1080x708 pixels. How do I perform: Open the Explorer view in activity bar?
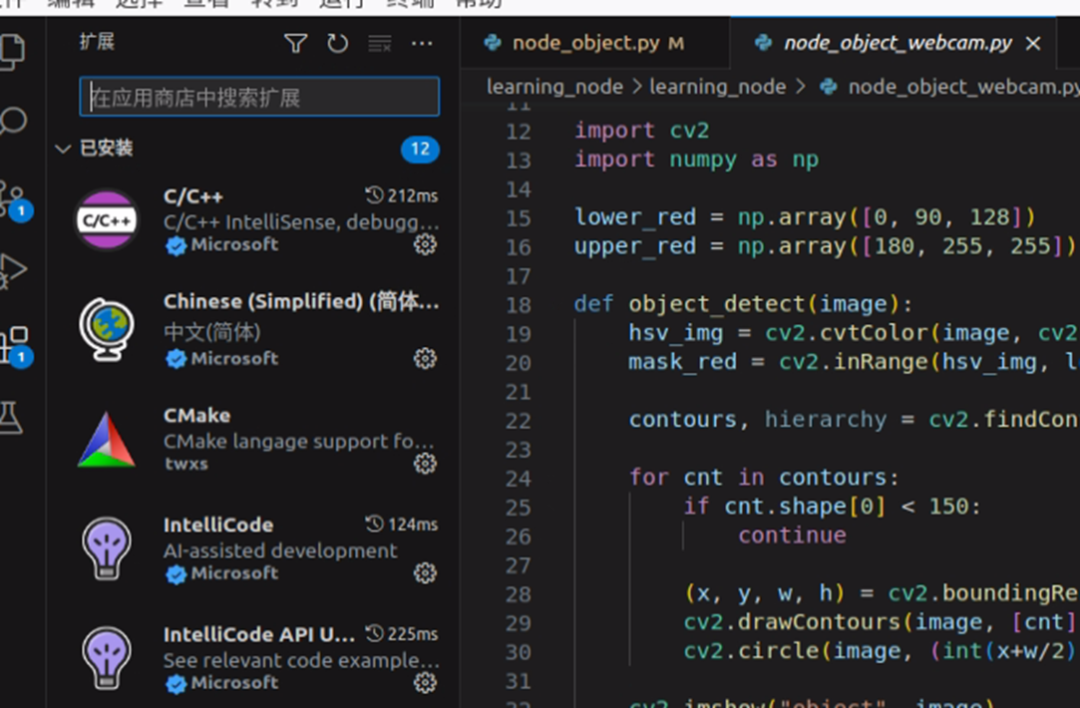point(12,50)
